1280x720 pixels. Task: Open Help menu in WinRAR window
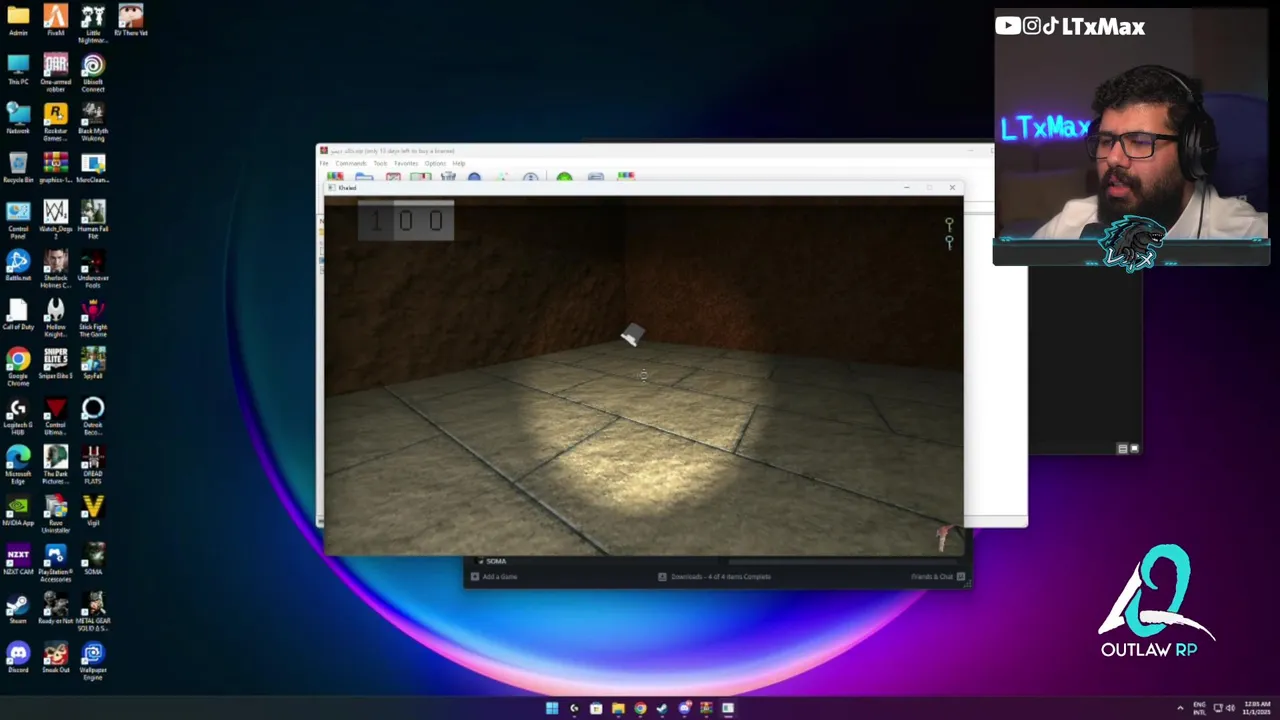point(459,163)
